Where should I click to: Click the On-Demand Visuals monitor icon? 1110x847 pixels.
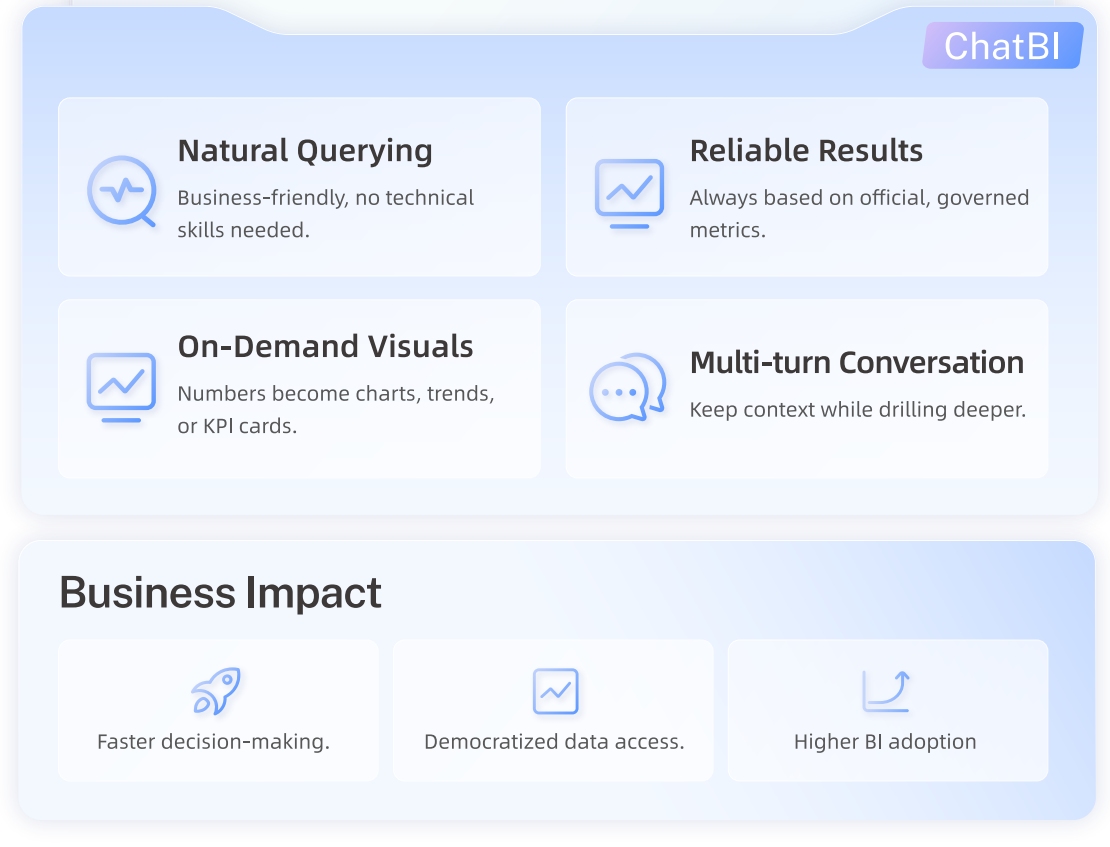pyautogui.click(x=121, y=385)
